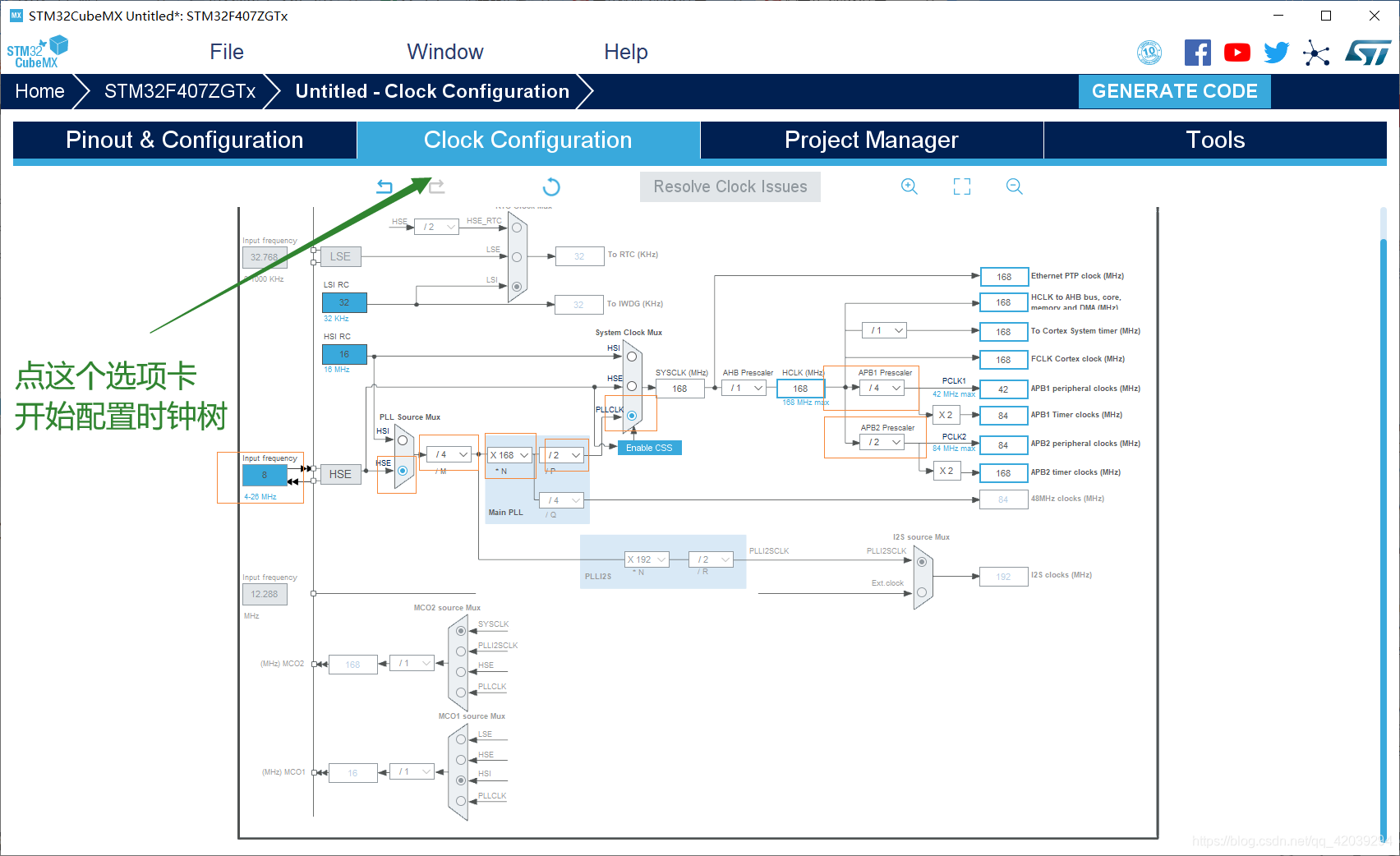
Task: Click the LSE oscillator block
Action: tap(340, 256)
